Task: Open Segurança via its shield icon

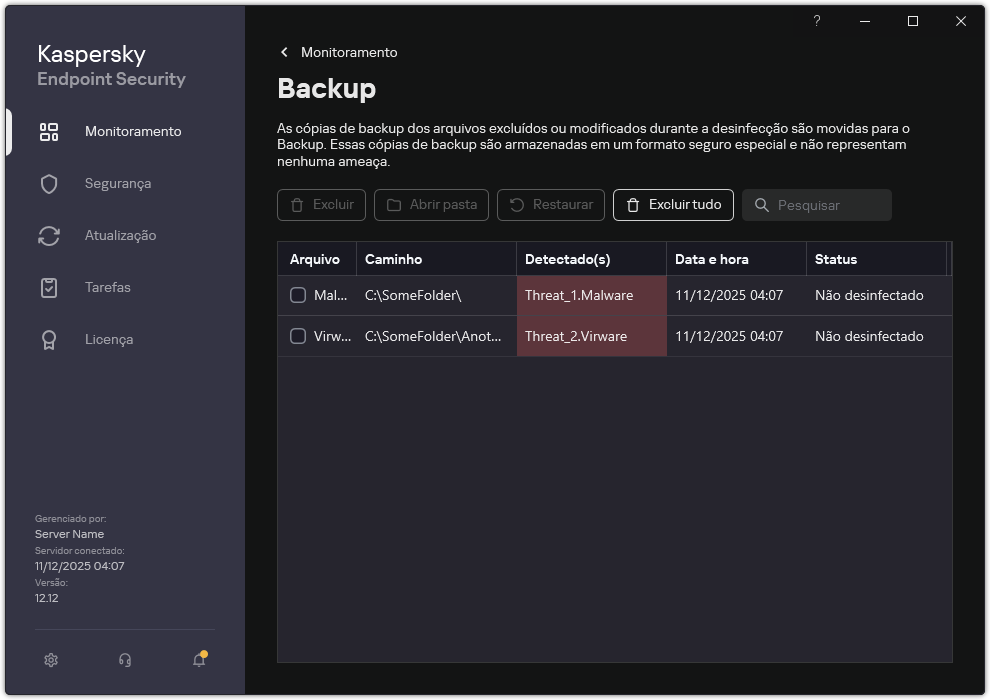Action: pos(48,183)
